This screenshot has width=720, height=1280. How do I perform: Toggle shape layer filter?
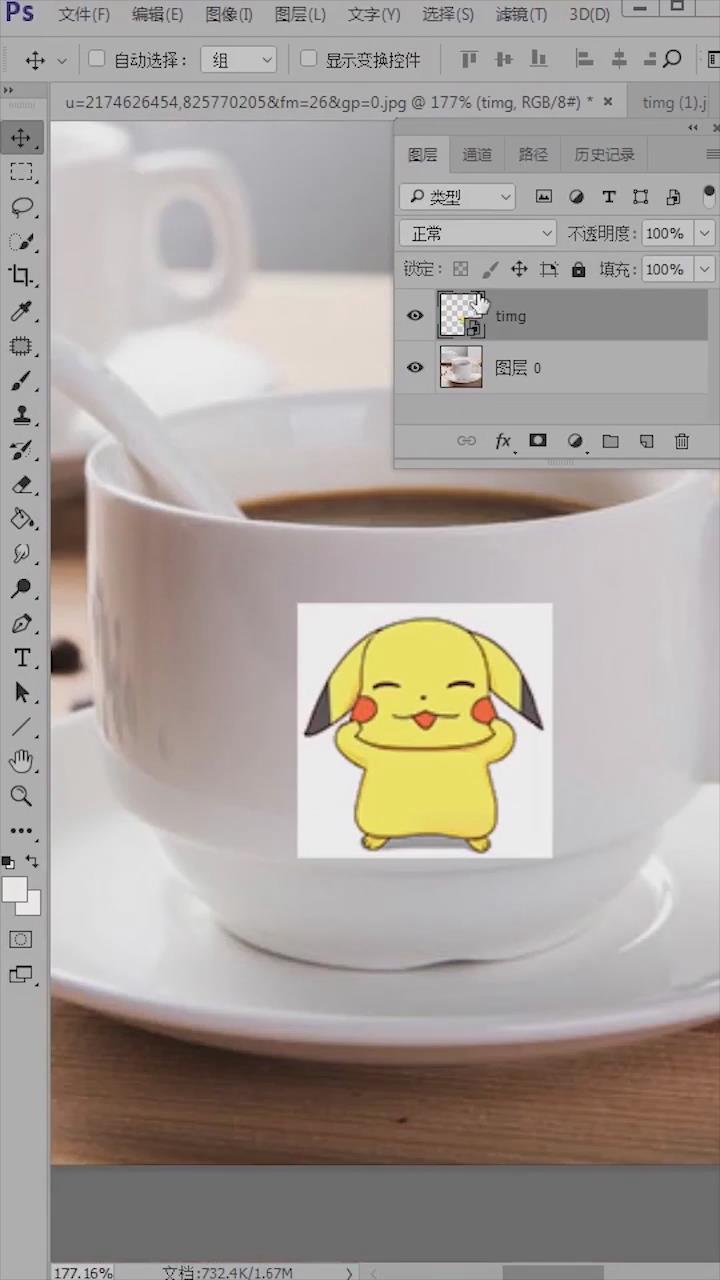click(641, 197)
